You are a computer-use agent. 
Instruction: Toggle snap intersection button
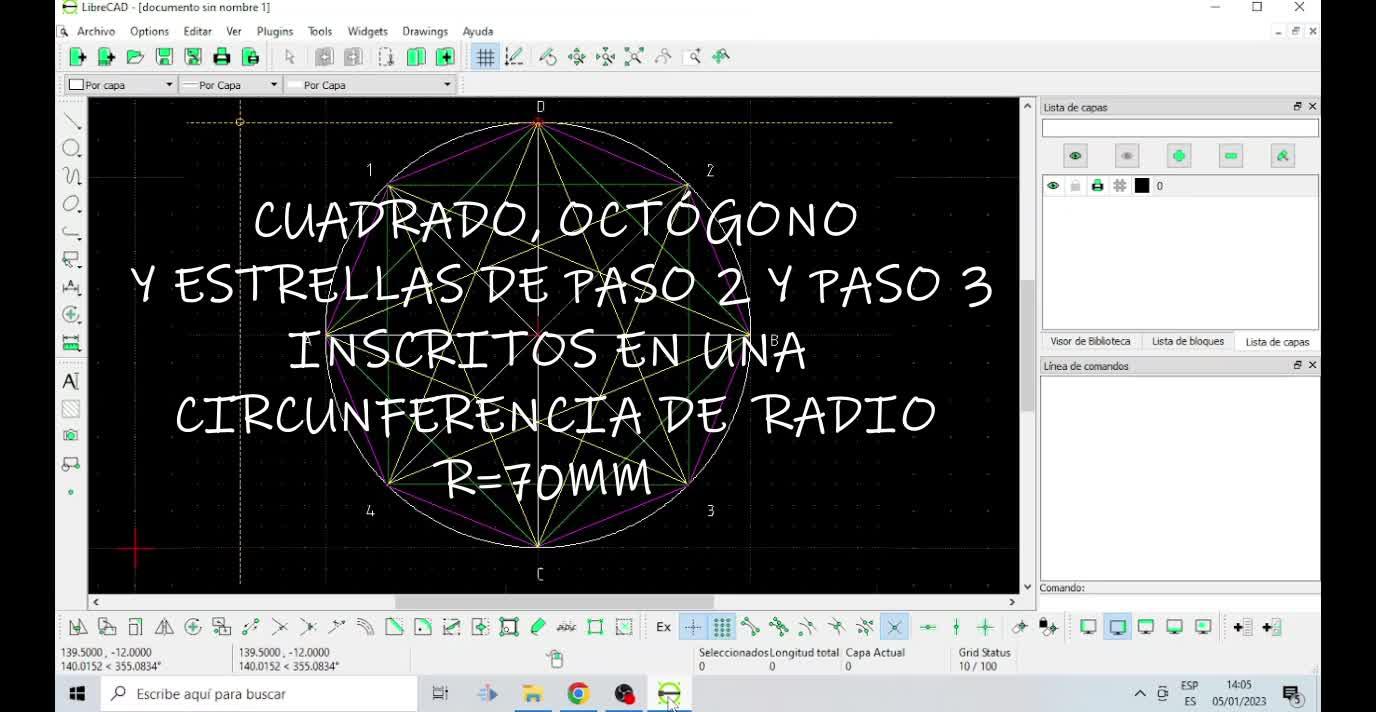point(894,627)
